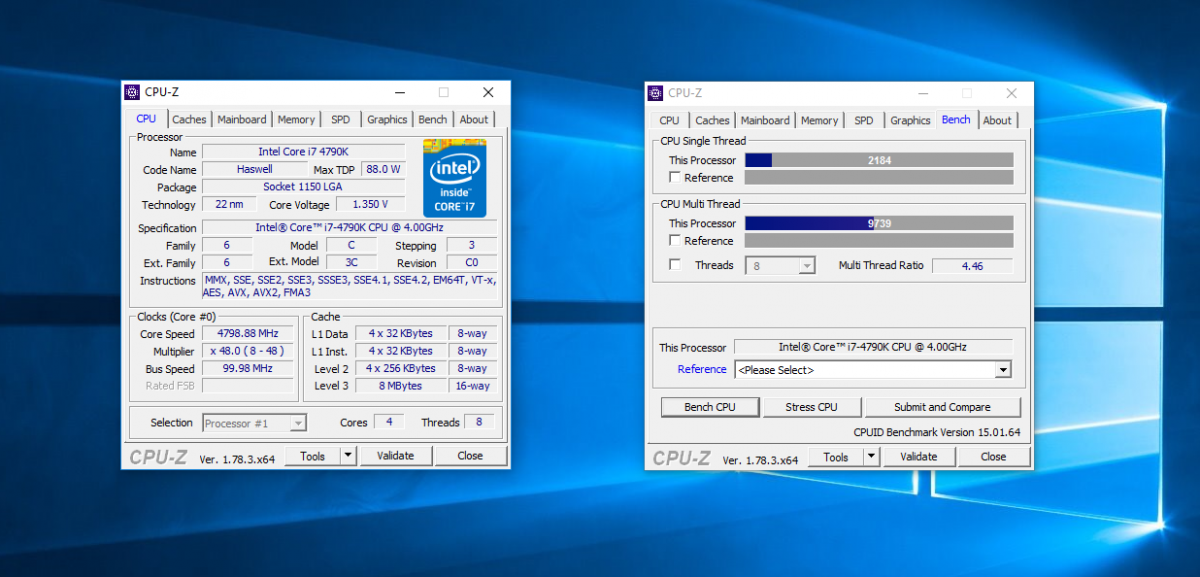1200x577 pixels.
Task: Open the Reference <Please Select> dropdown
Action: (872, 370)
